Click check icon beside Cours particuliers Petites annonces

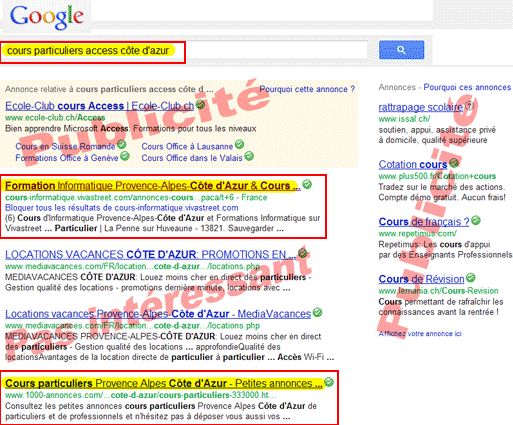[329, 382]
